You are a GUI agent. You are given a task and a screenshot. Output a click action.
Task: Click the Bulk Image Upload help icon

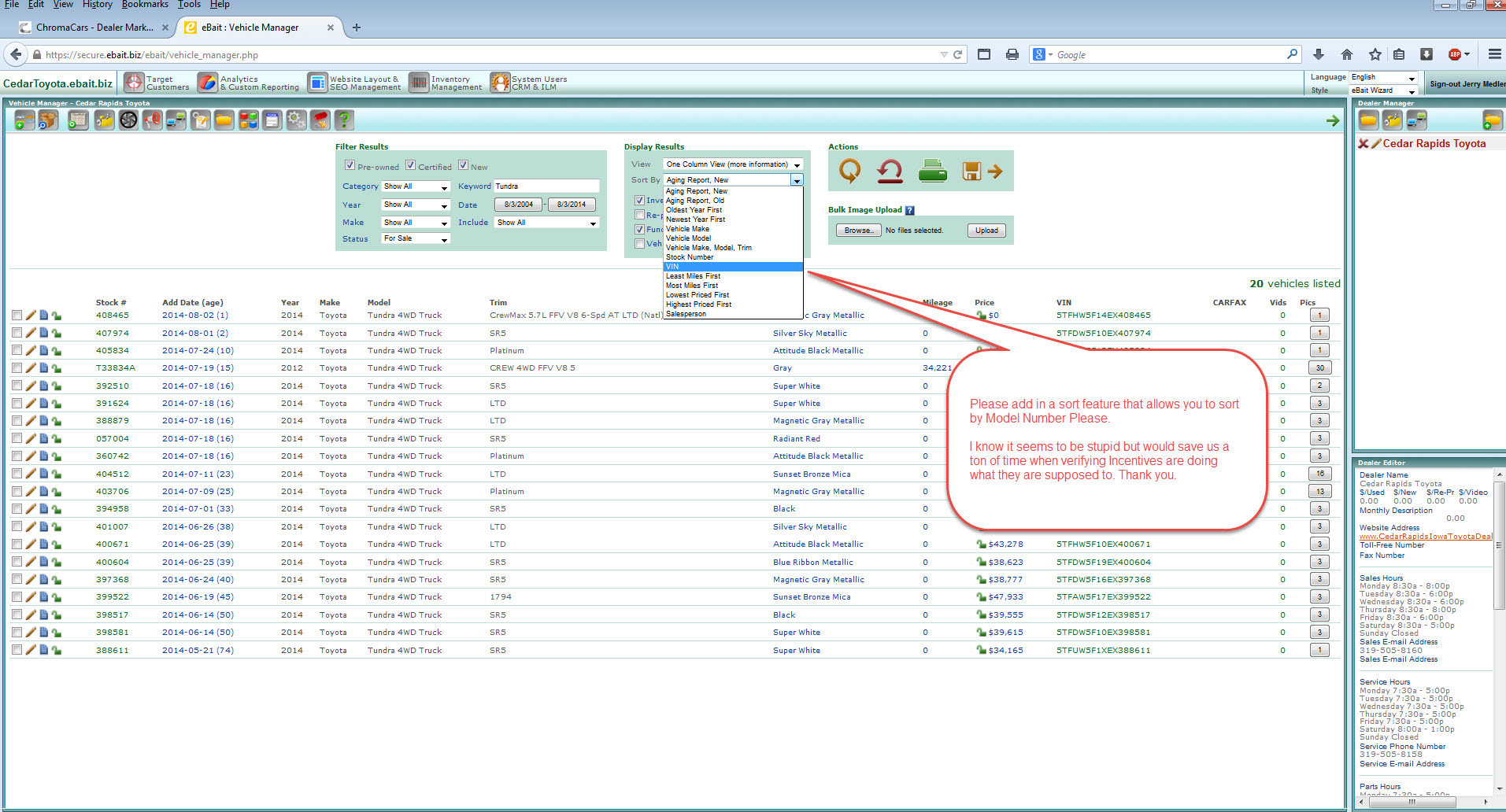(x=910, y=210)
